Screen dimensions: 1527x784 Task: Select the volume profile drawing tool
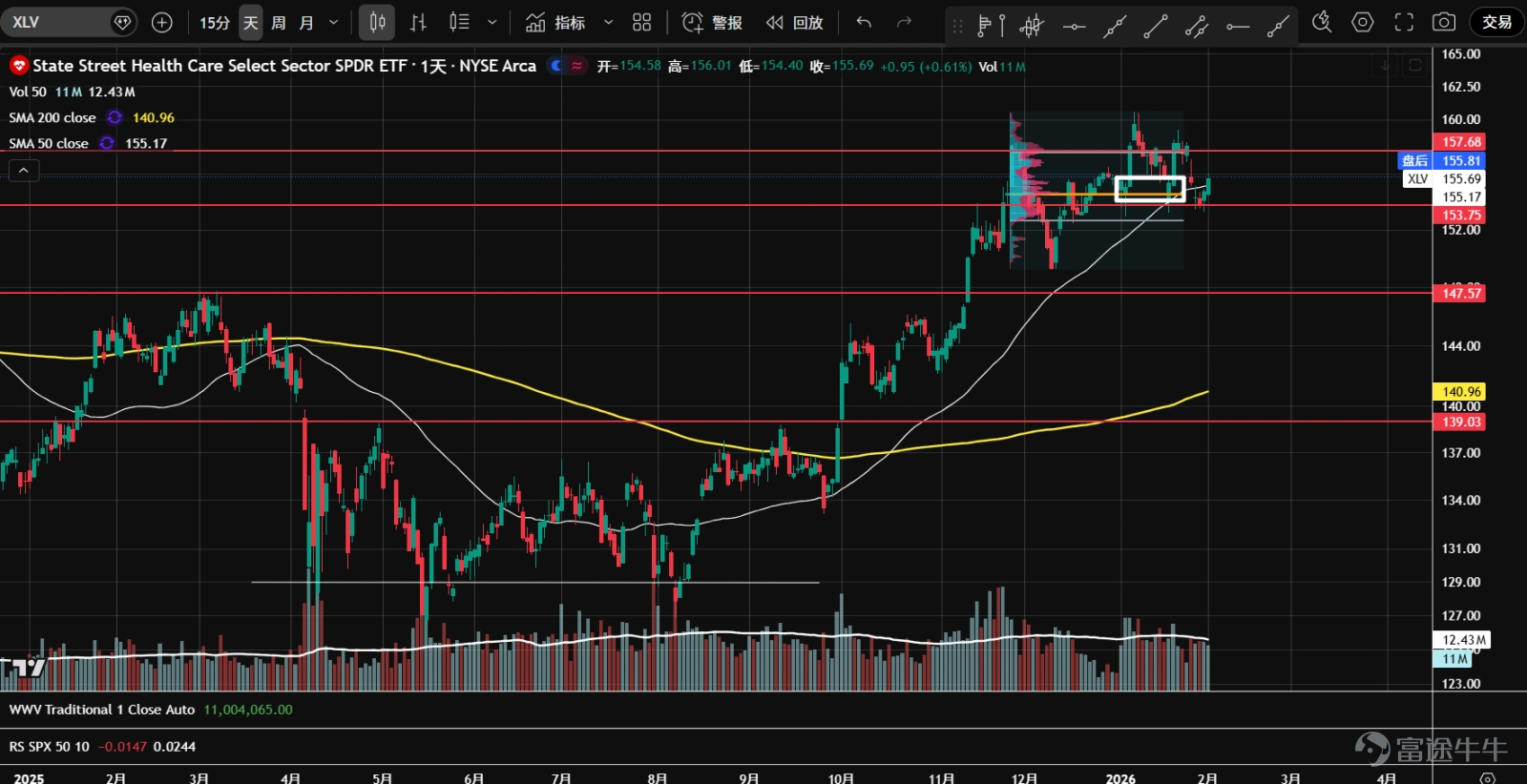[x=991, y=26]
